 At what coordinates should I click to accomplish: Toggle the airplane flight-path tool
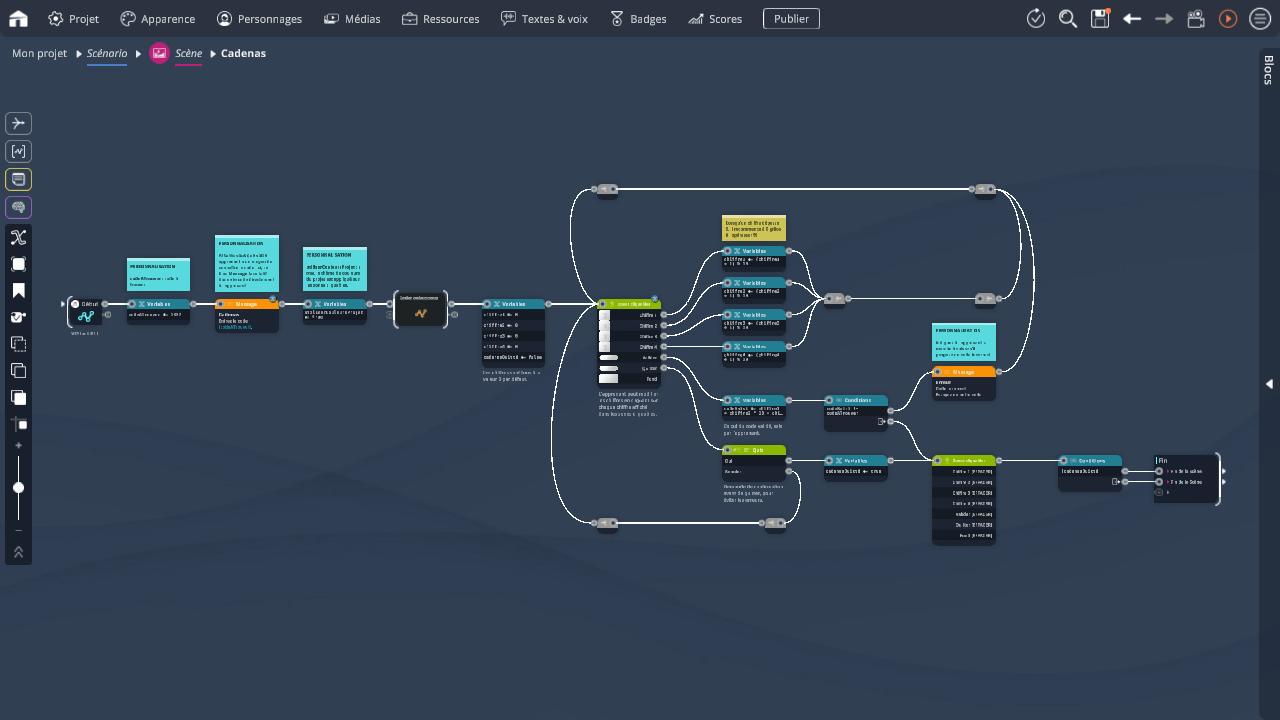coord(18,123)
